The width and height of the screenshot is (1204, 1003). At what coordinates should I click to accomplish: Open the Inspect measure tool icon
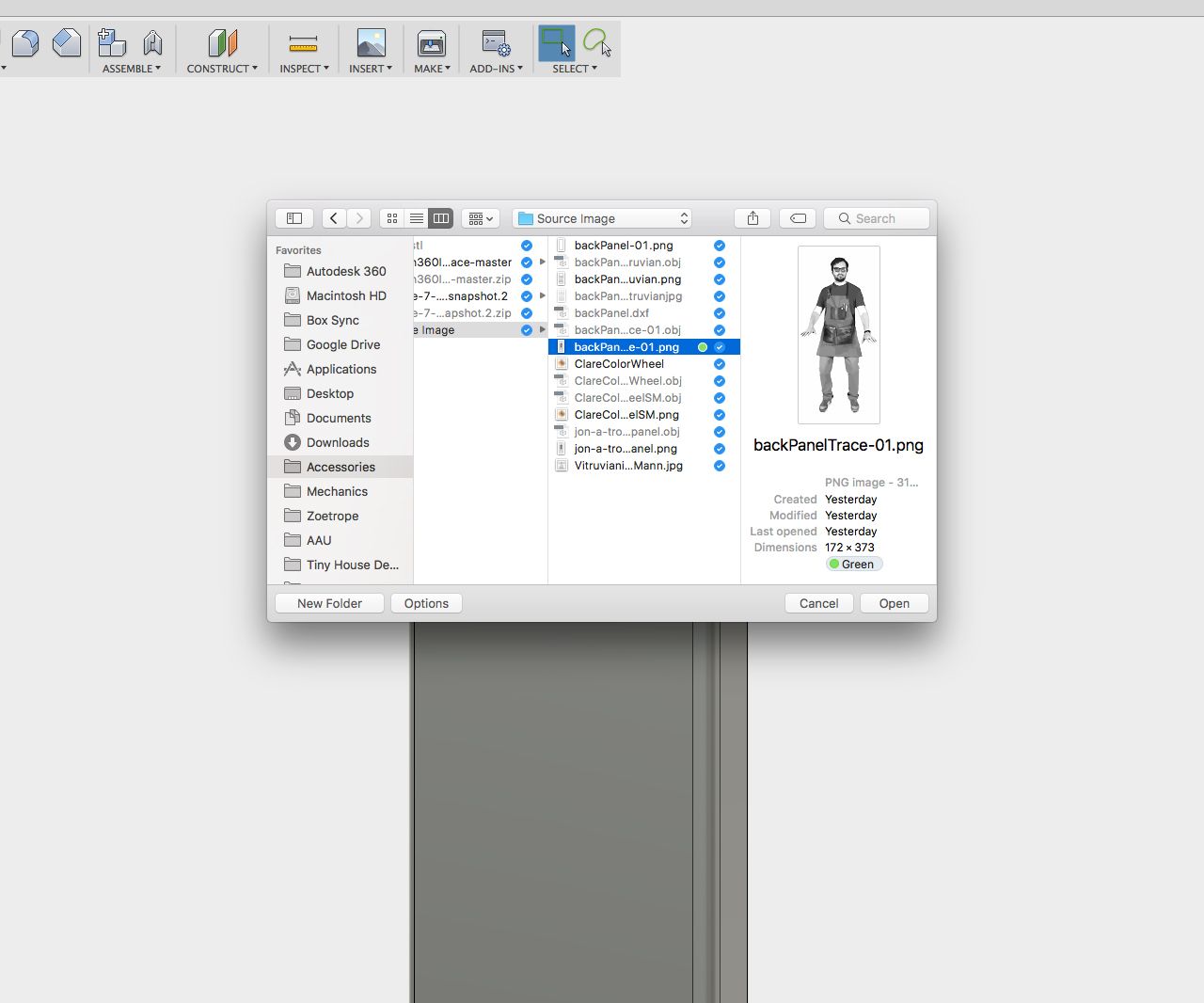303,43
